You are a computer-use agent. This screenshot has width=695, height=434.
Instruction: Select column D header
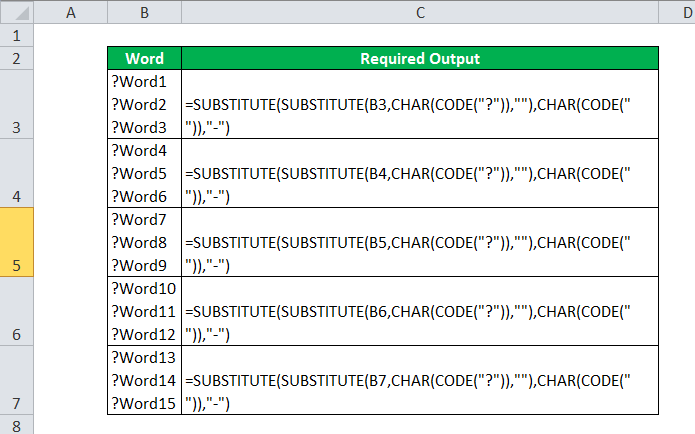point(677,12)
